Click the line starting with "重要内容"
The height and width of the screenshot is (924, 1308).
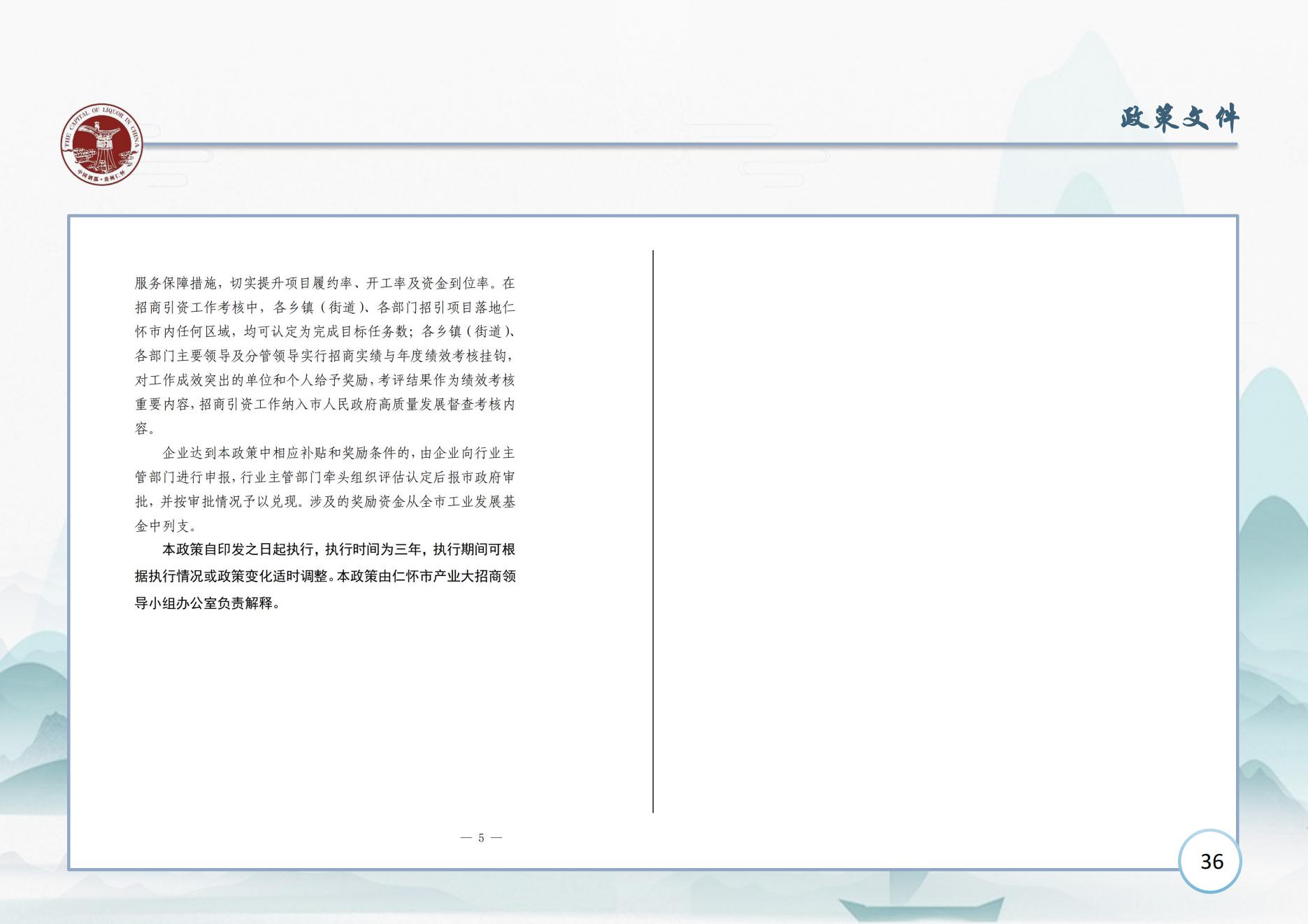point(324,404)
